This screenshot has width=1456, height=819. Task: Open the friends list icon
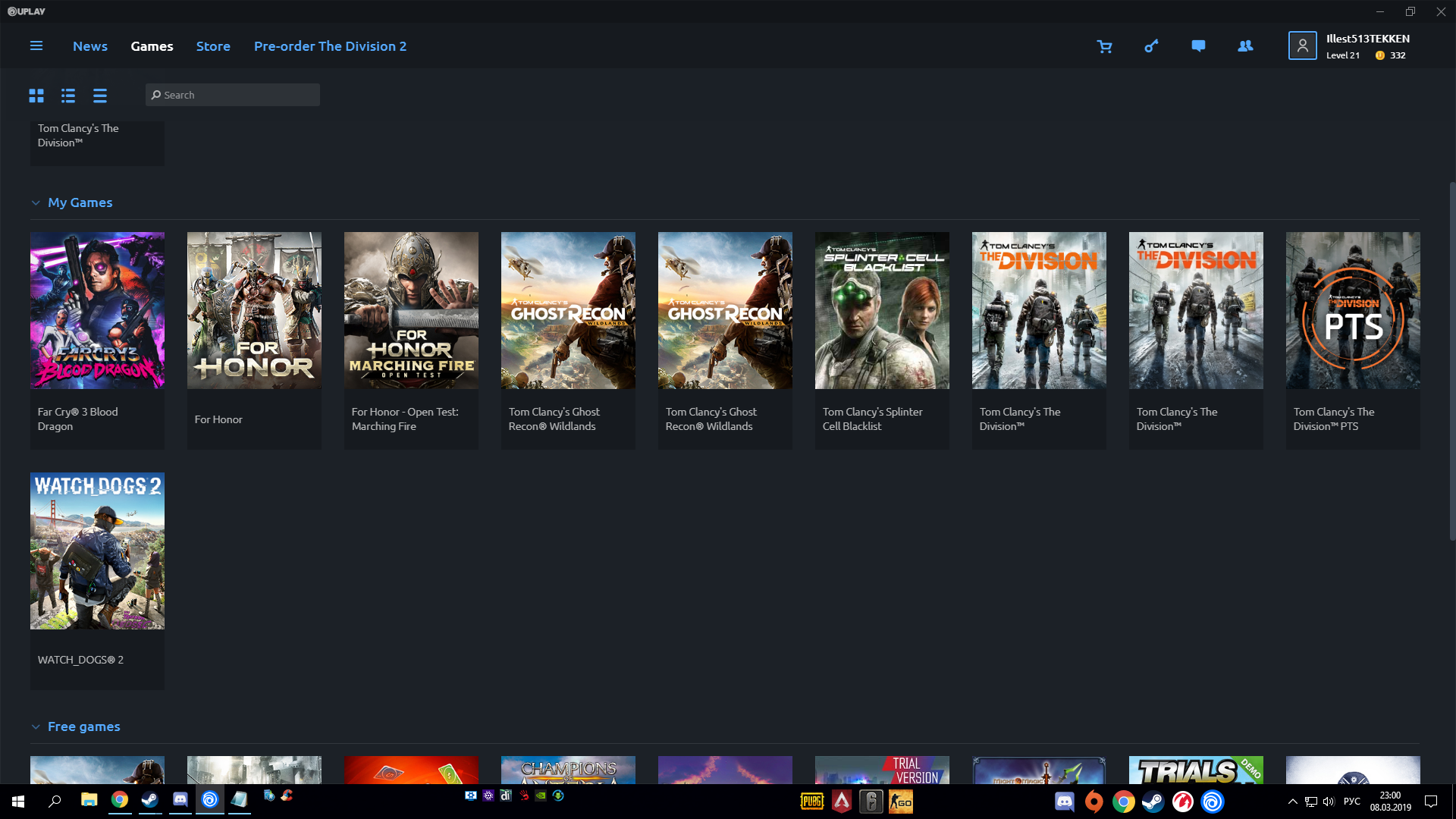(x=1245, y=46)
